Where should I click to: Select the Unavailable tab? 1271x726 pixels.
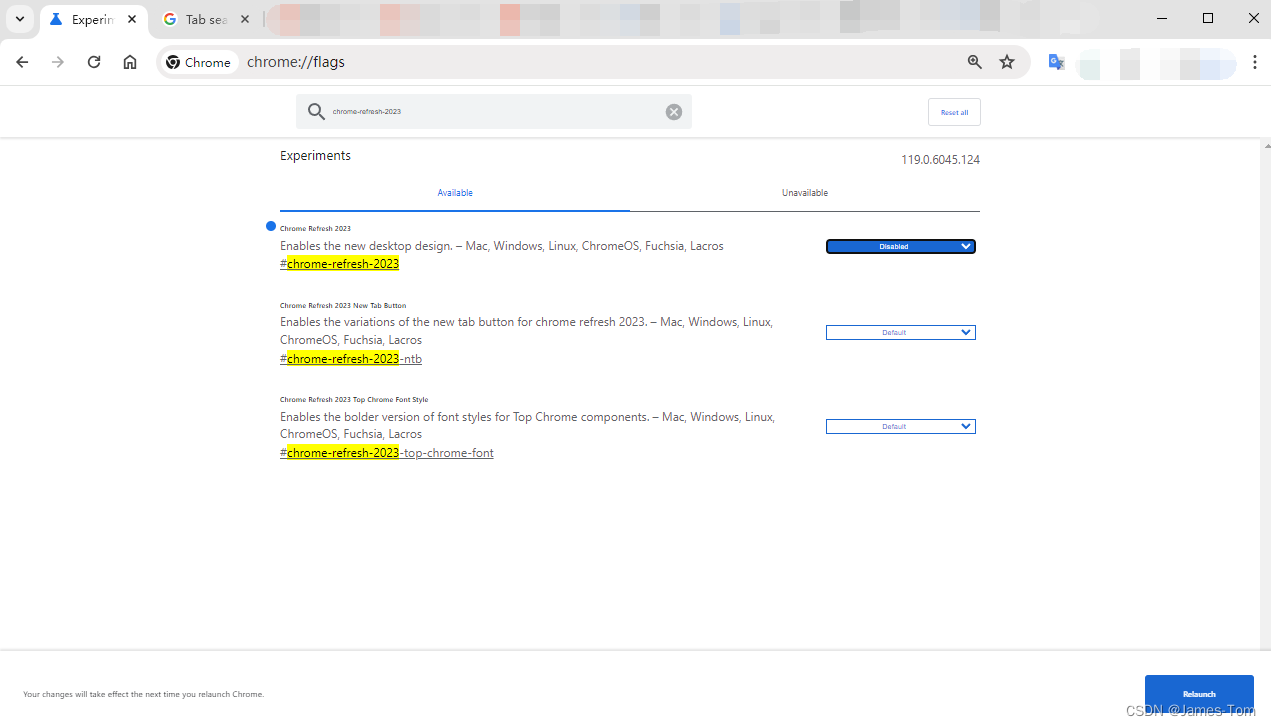(805, 193)
